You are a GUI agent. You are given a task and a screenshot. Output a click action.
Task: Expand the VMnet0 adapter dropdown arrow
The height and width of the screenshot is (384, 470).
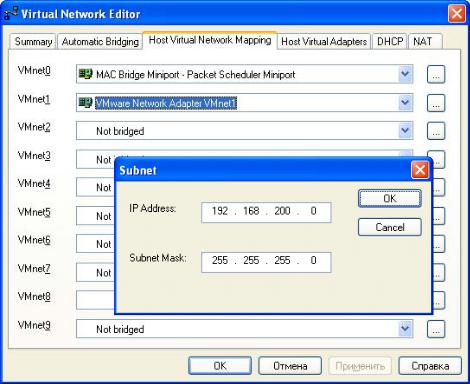coord(405,74)
